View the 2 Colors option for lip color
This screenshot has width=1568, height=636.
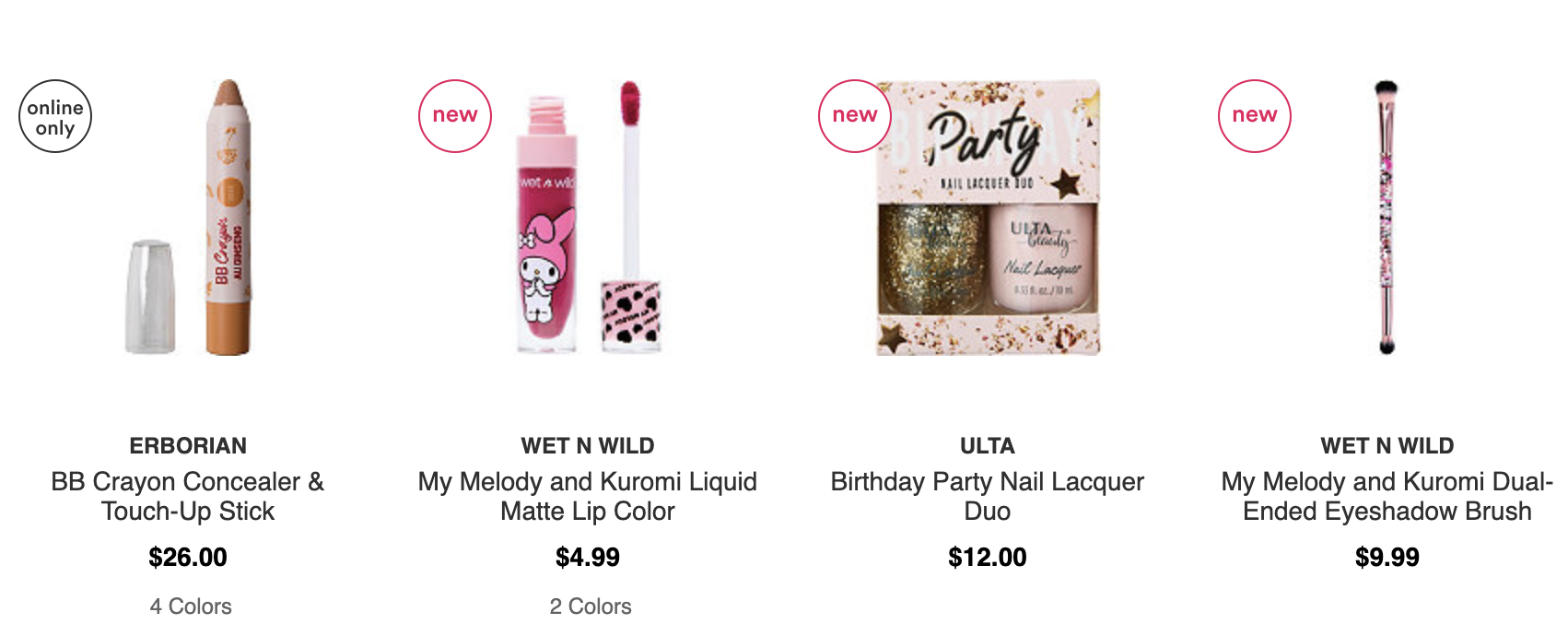coord(591,607)
